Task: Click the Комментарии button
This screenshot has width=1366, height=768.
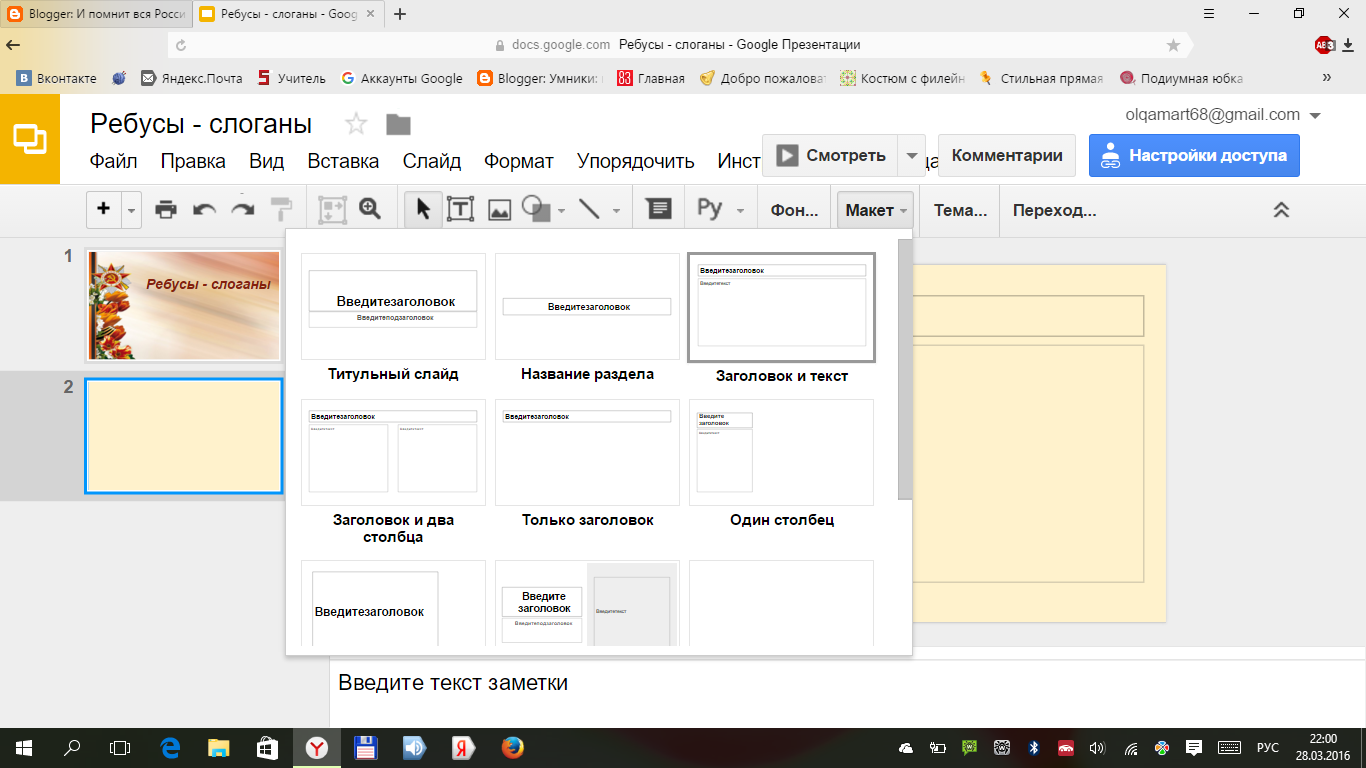Action: click(x=1007, y=156)
